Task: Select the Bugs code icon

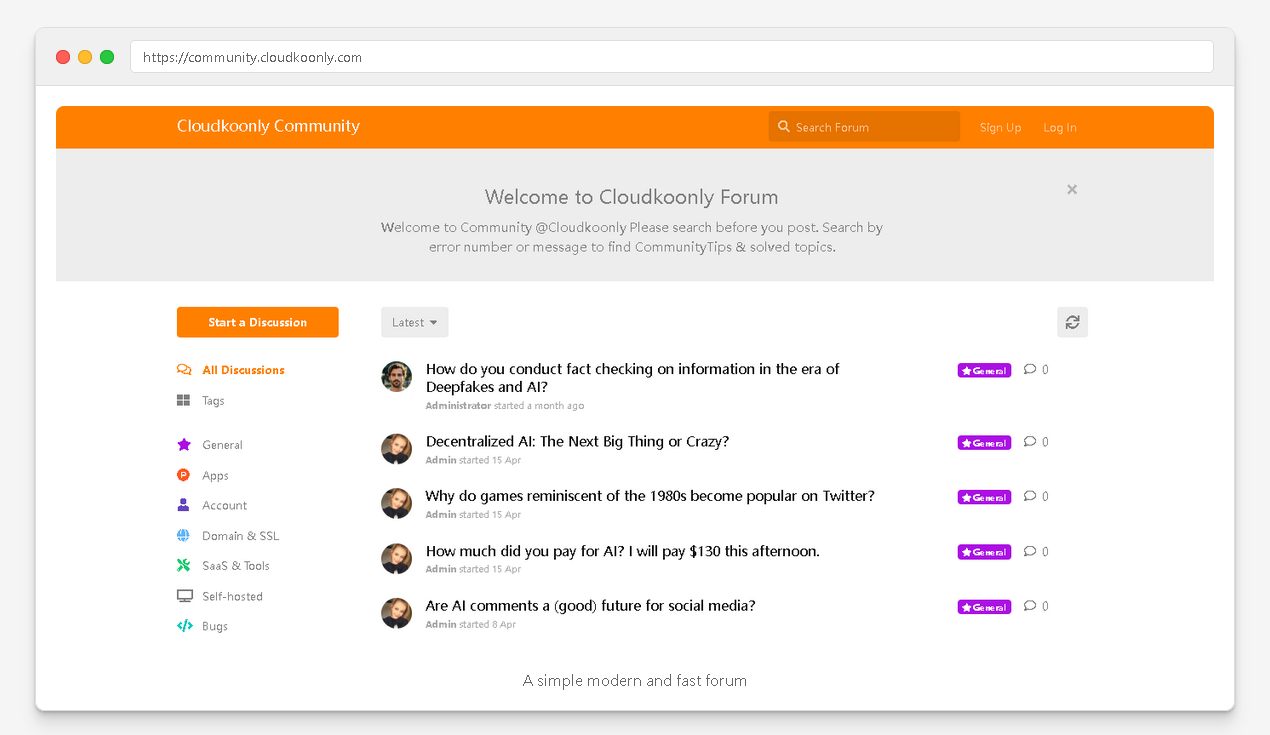Action: [184, 626]
